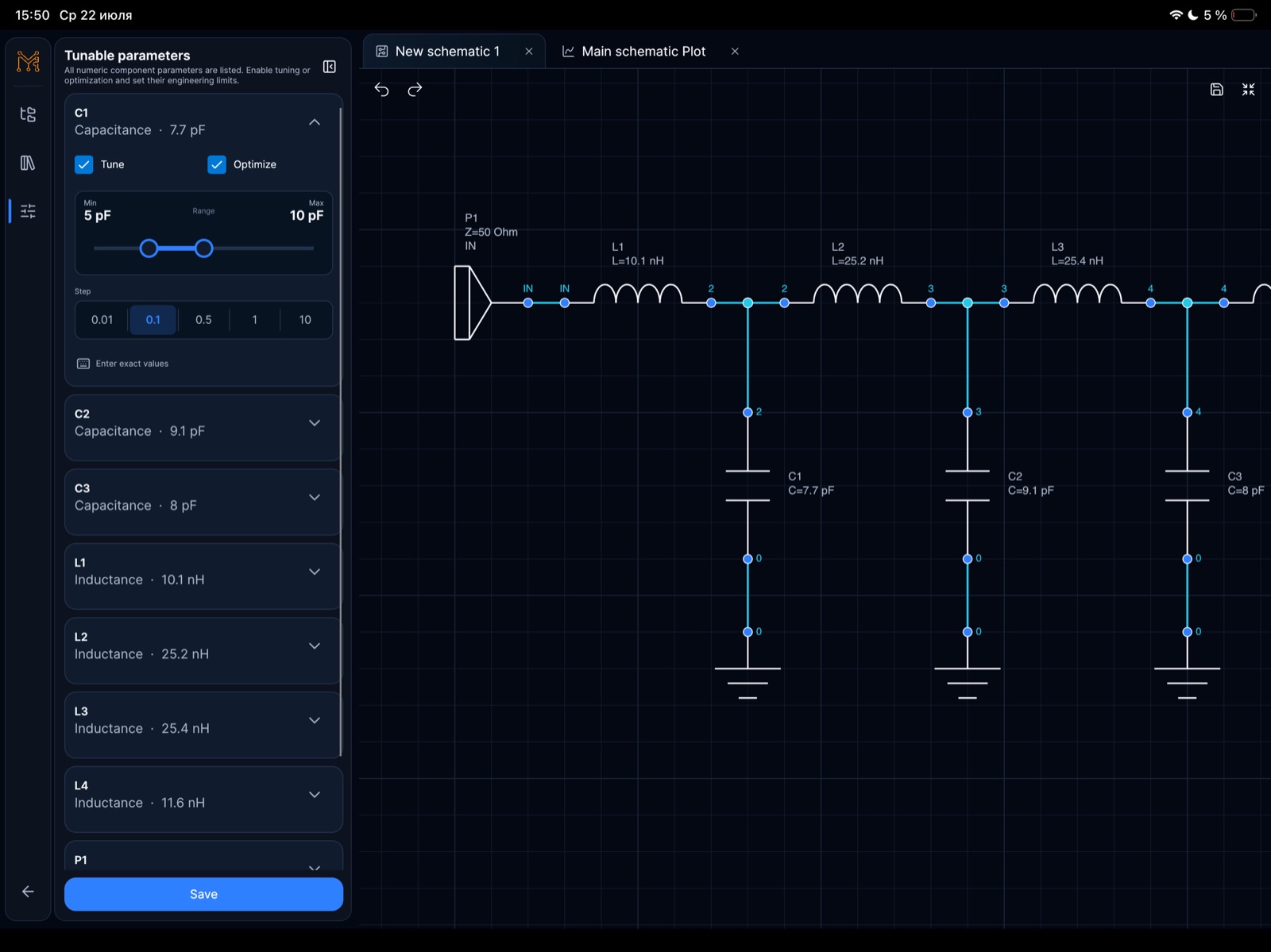The height and width of the screenshot is (952, 1271).
Task: Click the C=9.1 pF label on canvas
Action: (x=1031, y=491)
